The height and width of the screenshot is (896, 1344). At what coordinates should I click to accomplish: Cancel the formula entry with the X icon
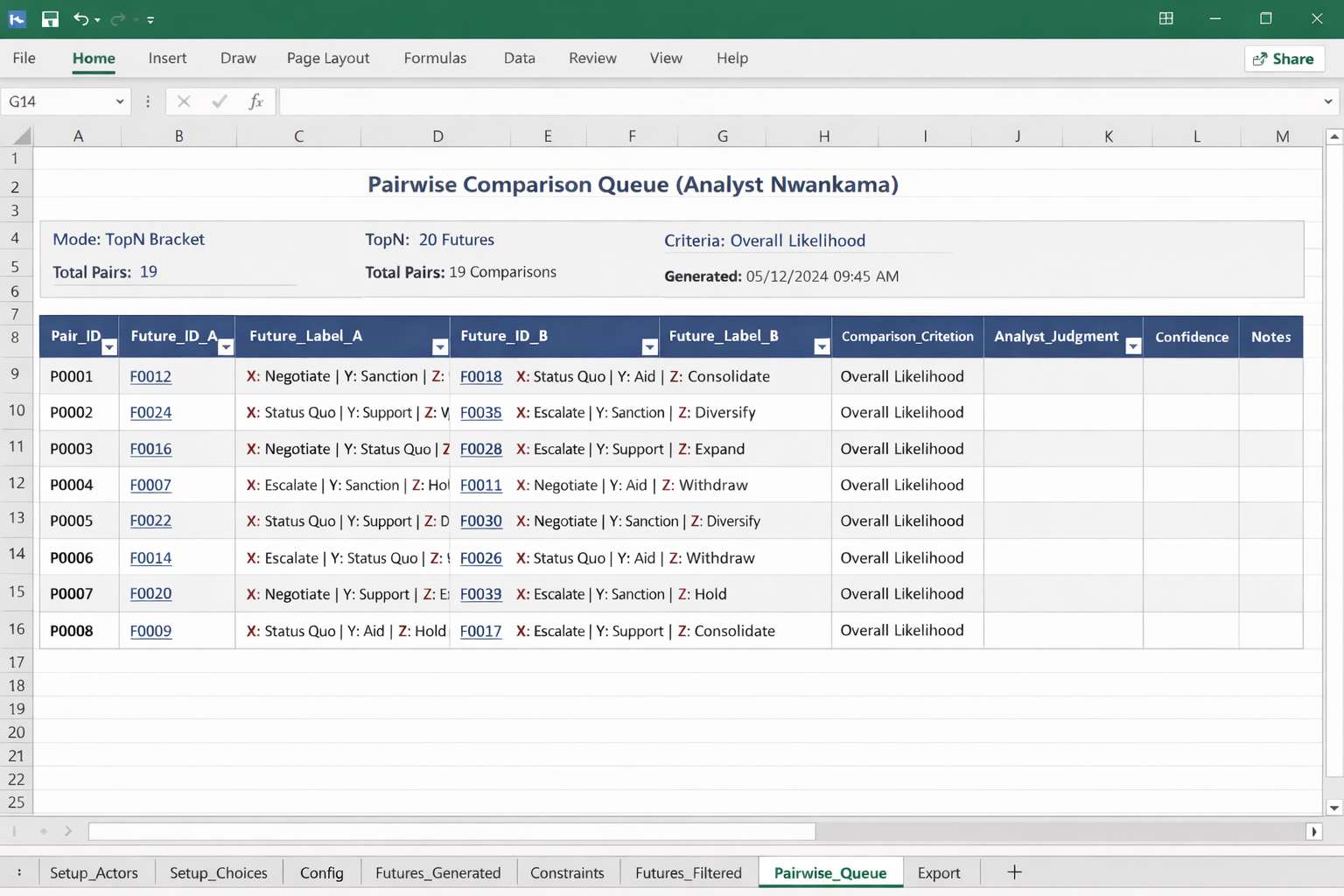point(184,101)
